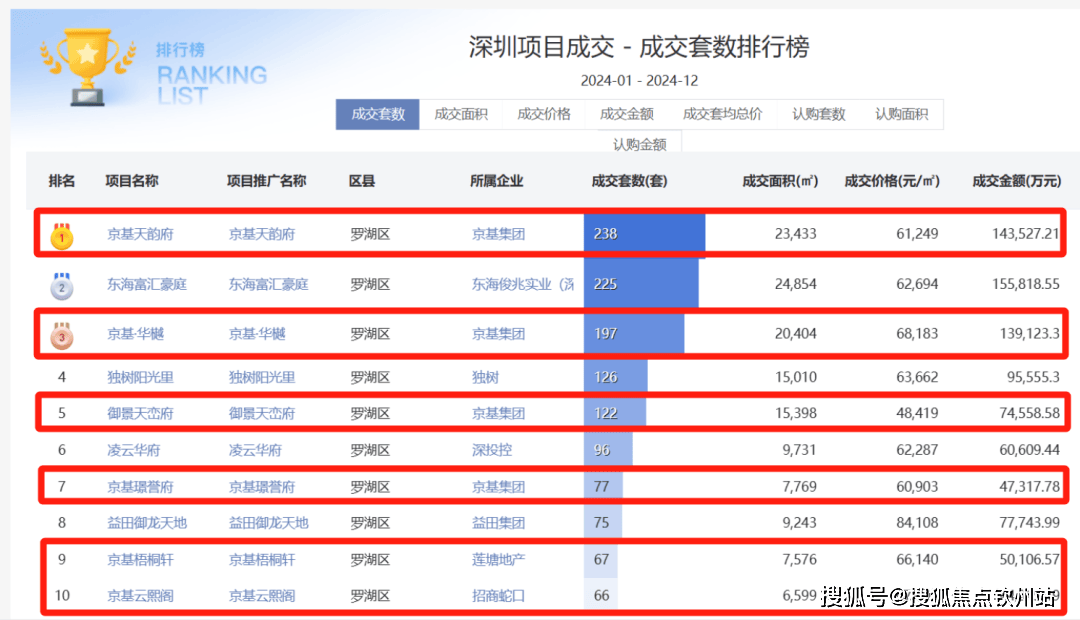The image size is (1080, 620).
Task: Open company 莲塘地产 link
Action: [499, 560]
